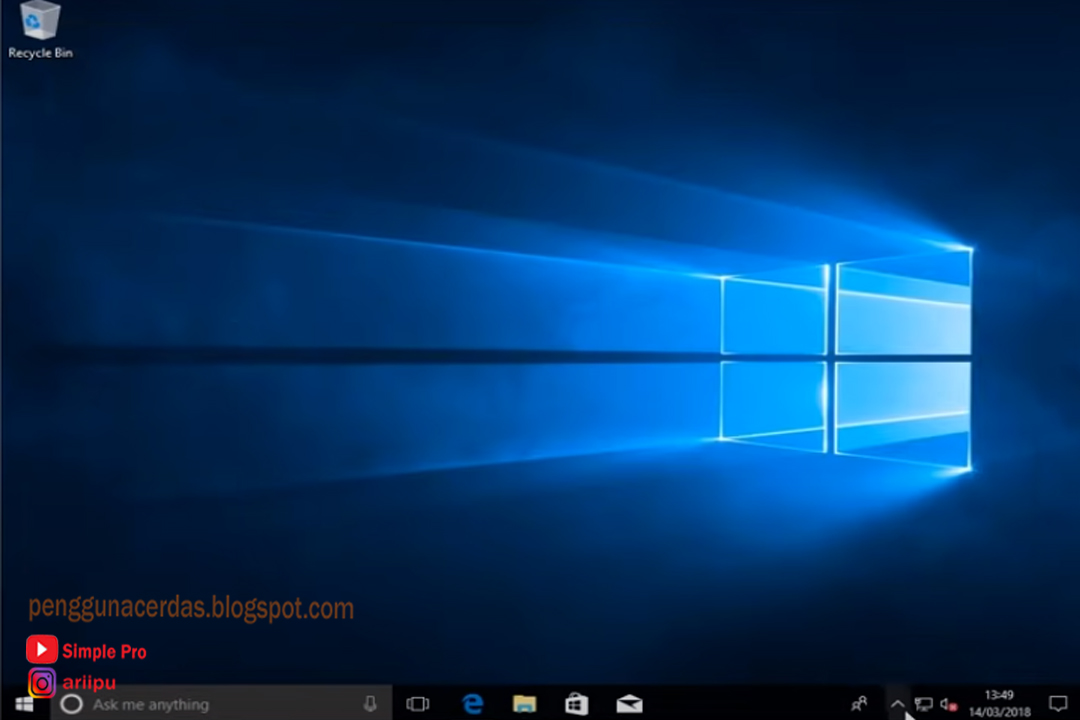
Task: Open the clock showing 13:49
Action: (x=999, y=703)
